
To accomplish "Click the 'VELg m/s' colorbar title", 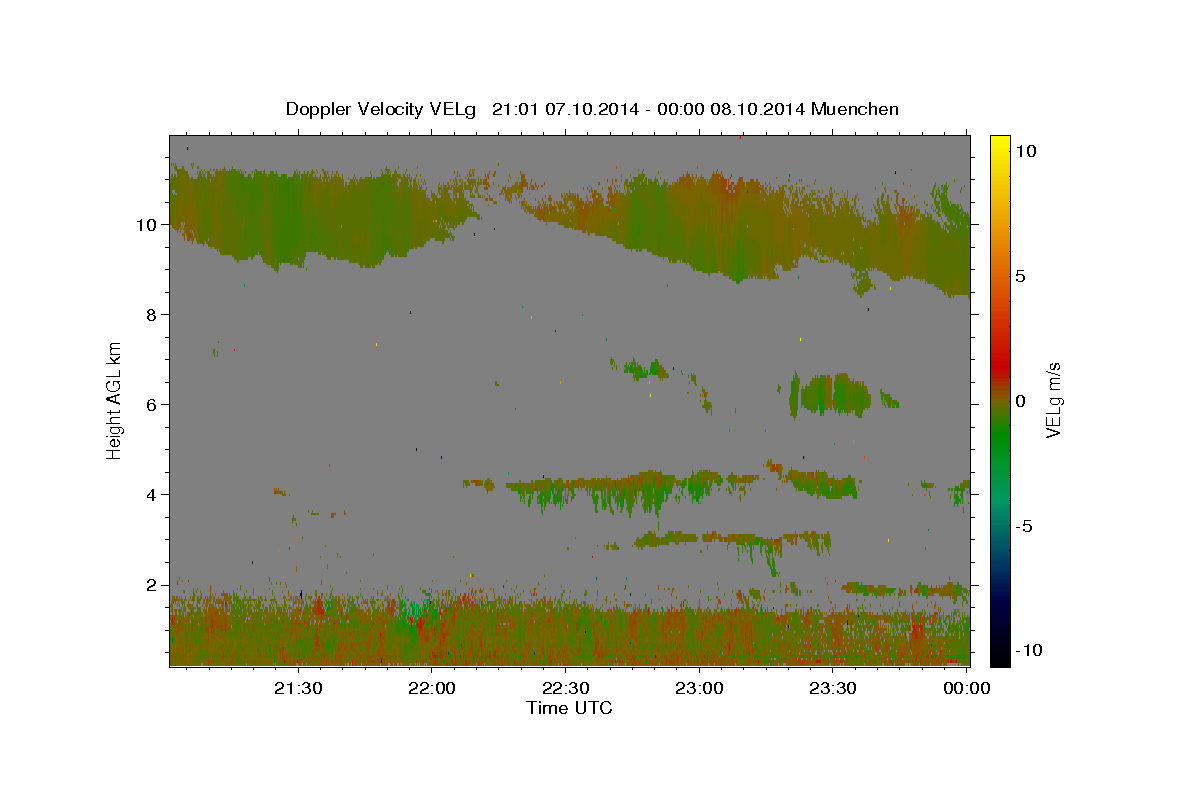I will [1054, 399].
